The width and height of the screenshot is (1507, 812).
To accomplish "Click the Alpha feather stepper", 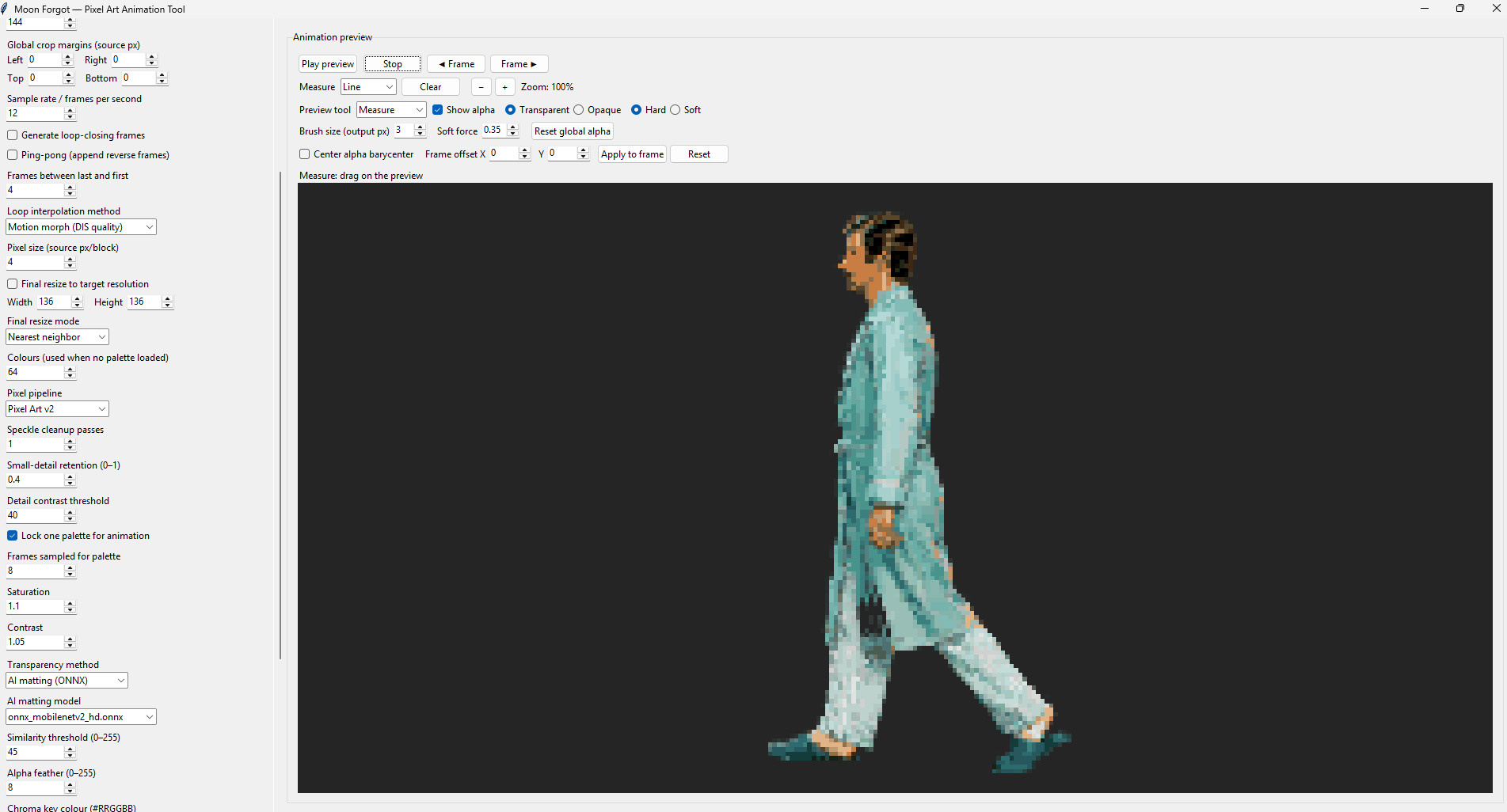I will click(70, 788).
